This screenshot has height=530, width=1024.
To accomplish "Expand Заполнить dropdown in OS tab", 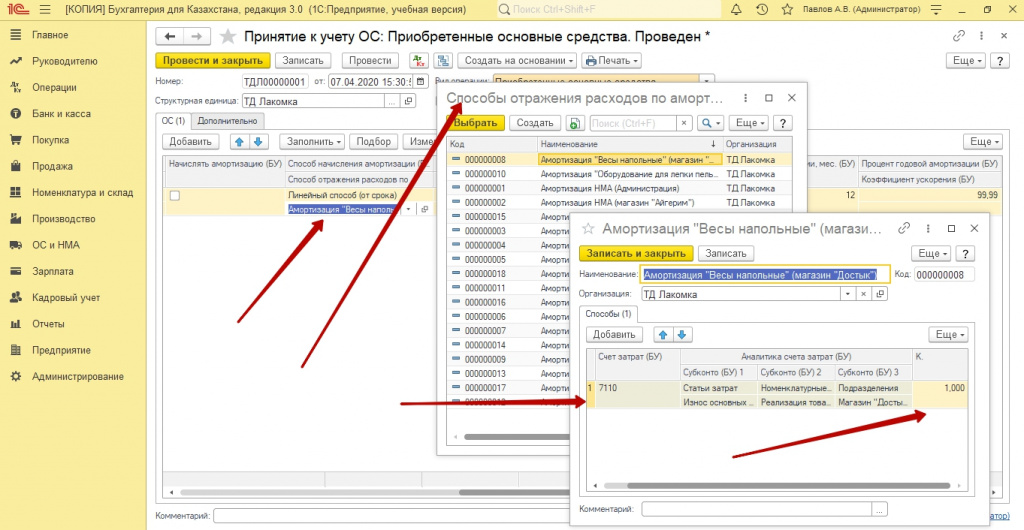I will coord(312,142).
